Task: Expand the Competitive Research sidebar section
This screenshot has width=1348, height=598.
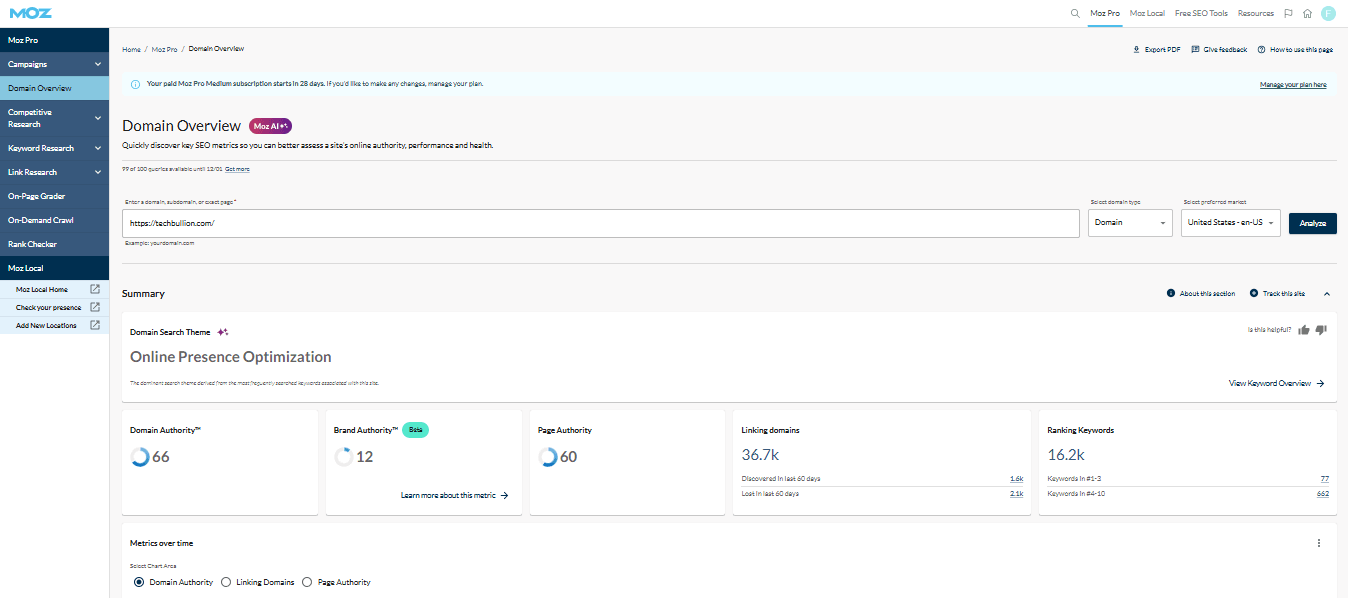Action: tap(54, 118)
